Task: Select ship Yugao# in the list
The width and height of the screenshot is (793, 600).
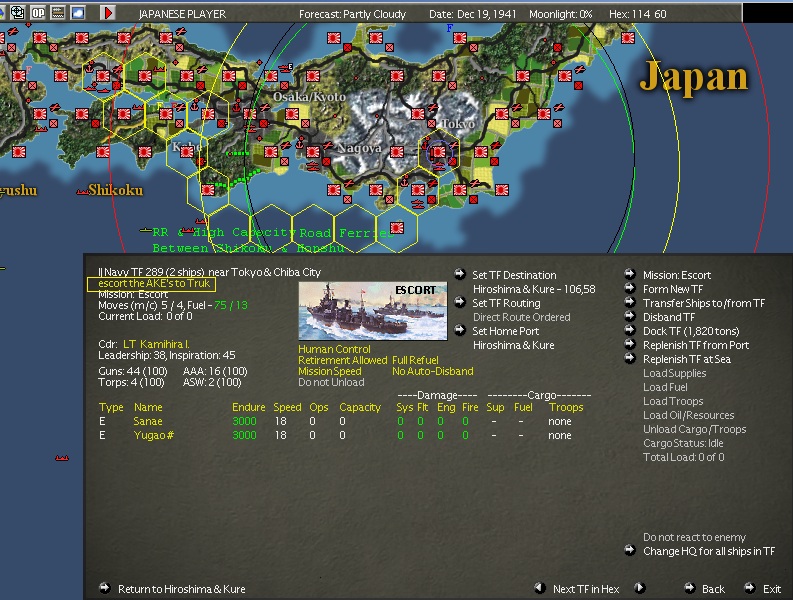Action: point(153,435)
